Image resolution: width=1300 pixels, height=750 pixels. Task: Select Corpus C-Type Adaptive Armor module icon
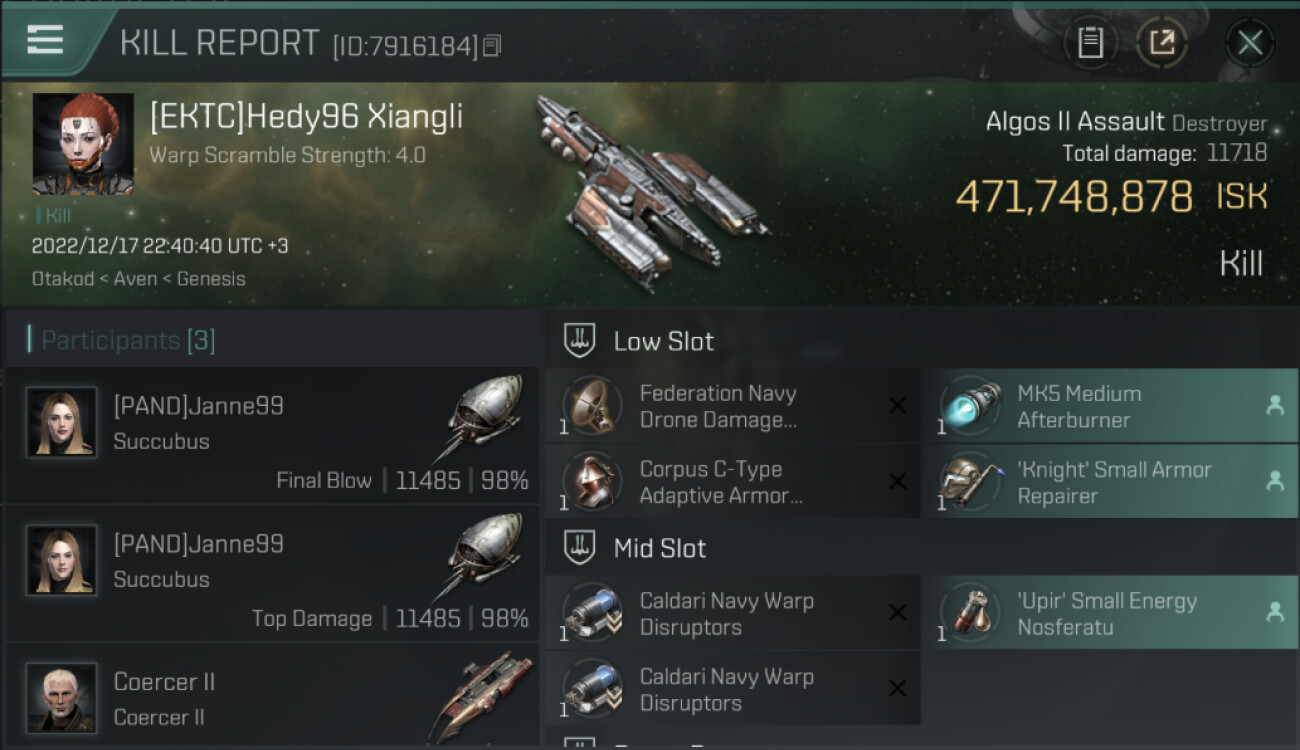coord(592,482)
